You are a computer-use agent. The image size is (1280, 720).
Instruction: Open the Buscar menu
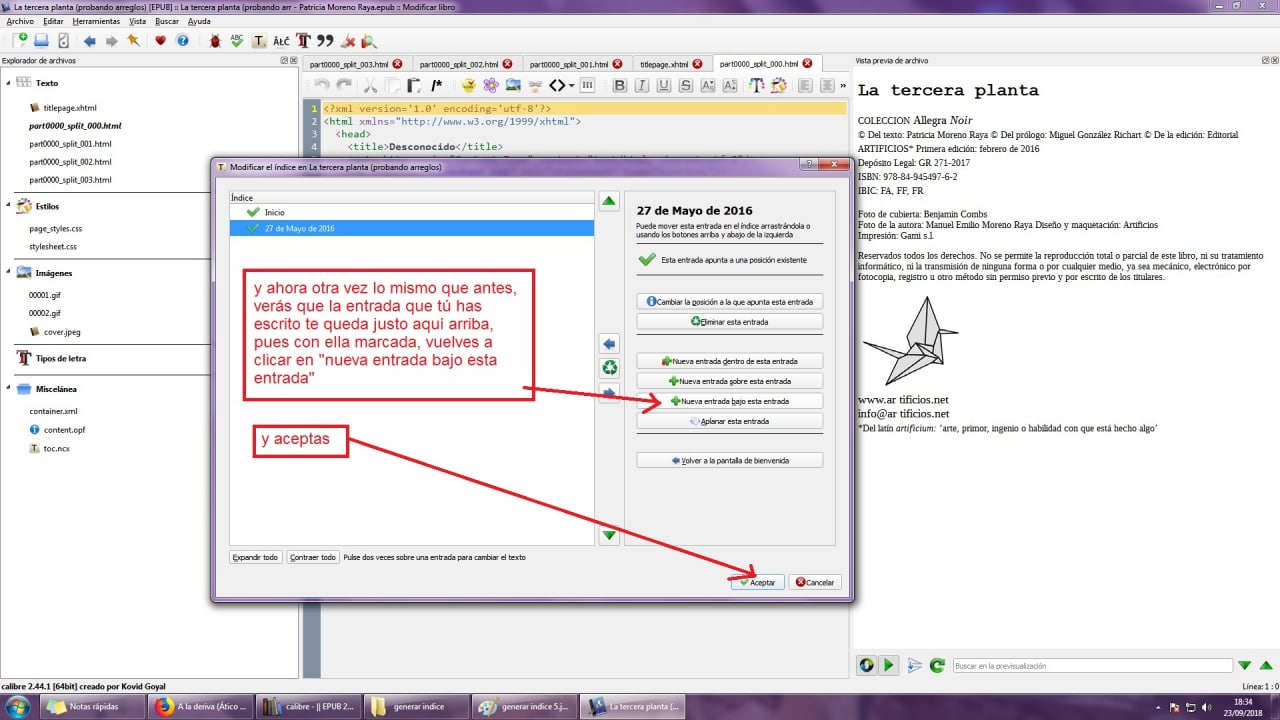(167, 20)
